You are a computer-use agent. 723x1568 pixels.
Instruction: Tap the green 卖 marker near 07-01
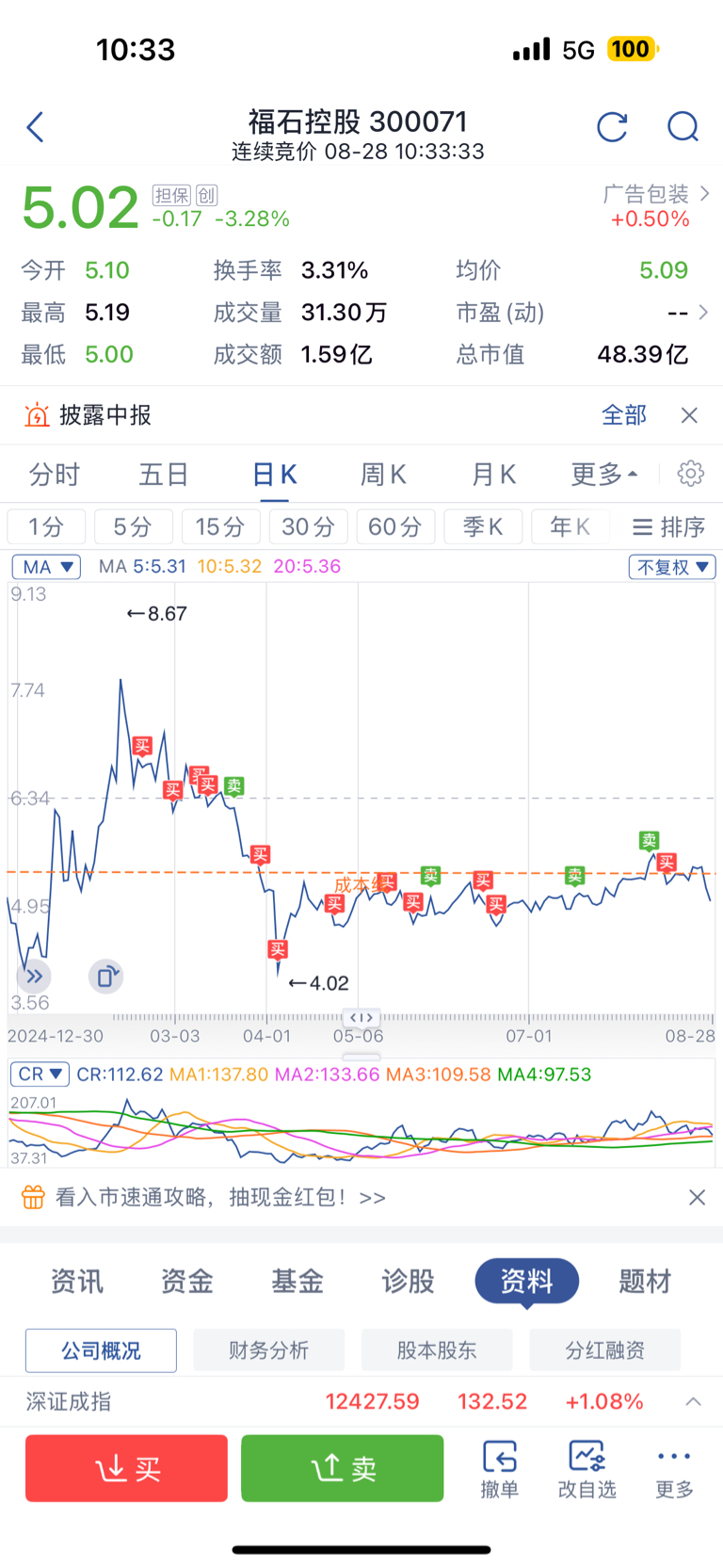(x=574, y=875)
